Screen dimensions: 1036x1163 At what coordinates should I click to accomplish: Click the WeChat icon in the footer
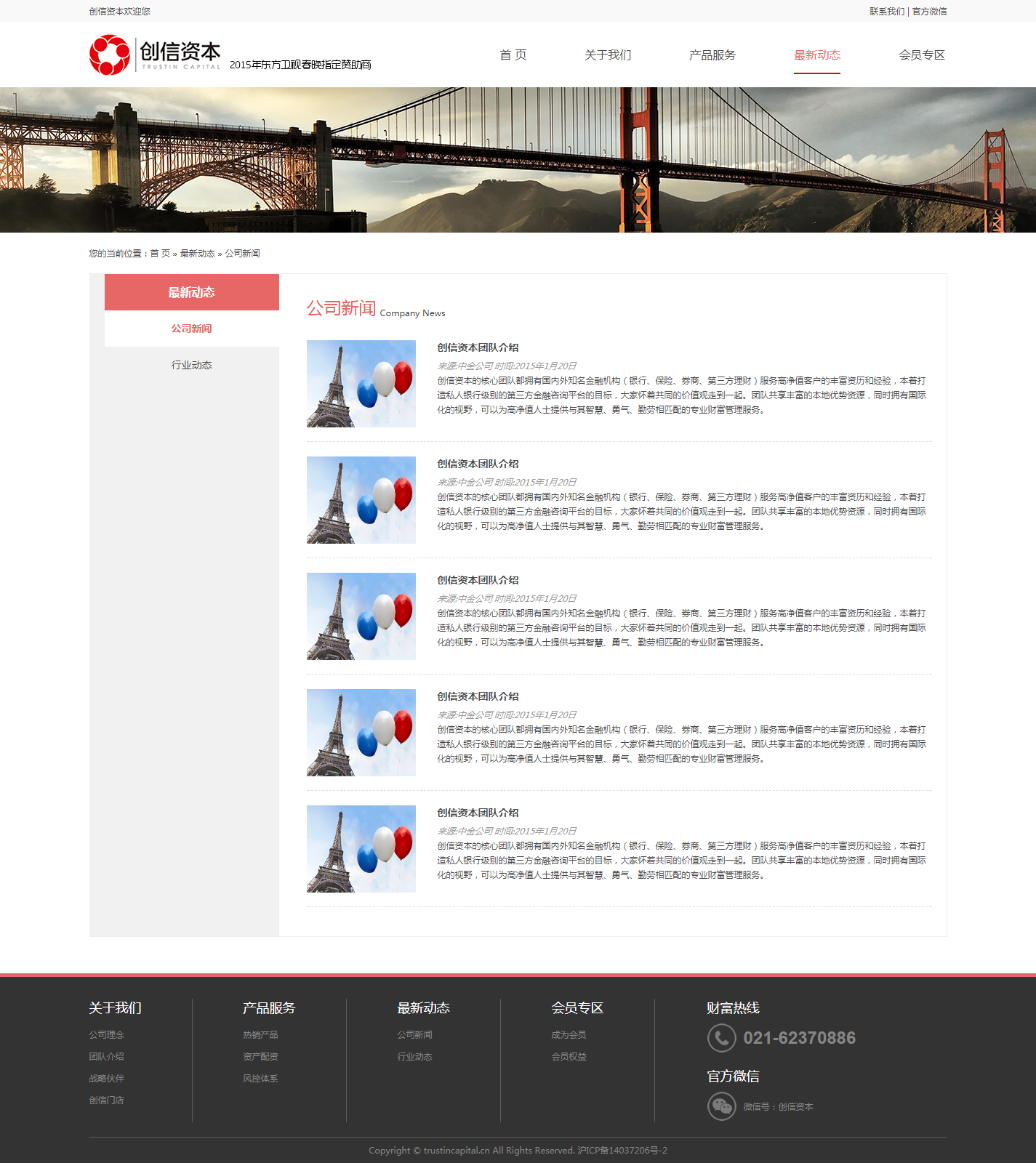(x=721, y=1106)
